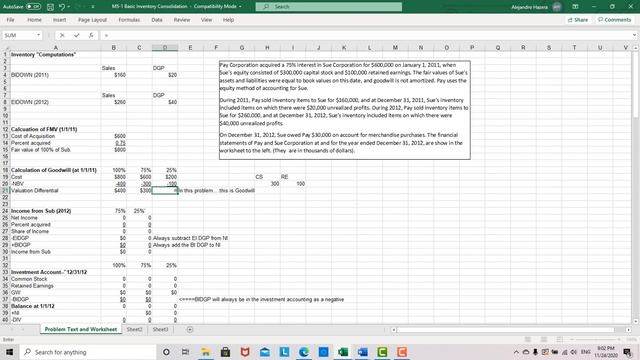The image size is (640, 360).
Task: Open the notification center icon
Action: 627,352
